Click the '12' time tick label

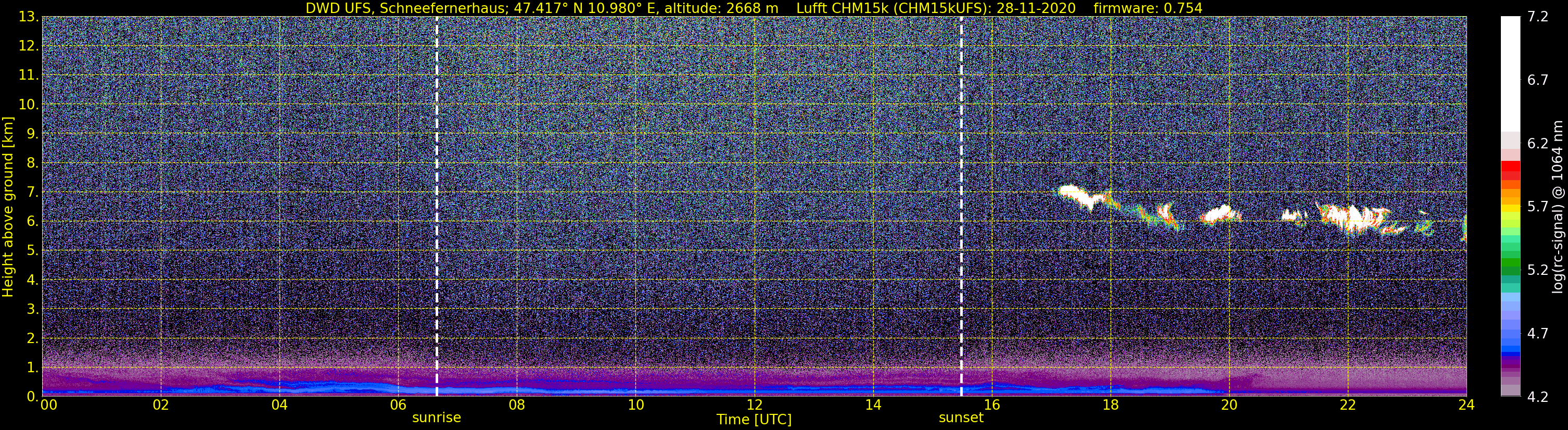754,405
